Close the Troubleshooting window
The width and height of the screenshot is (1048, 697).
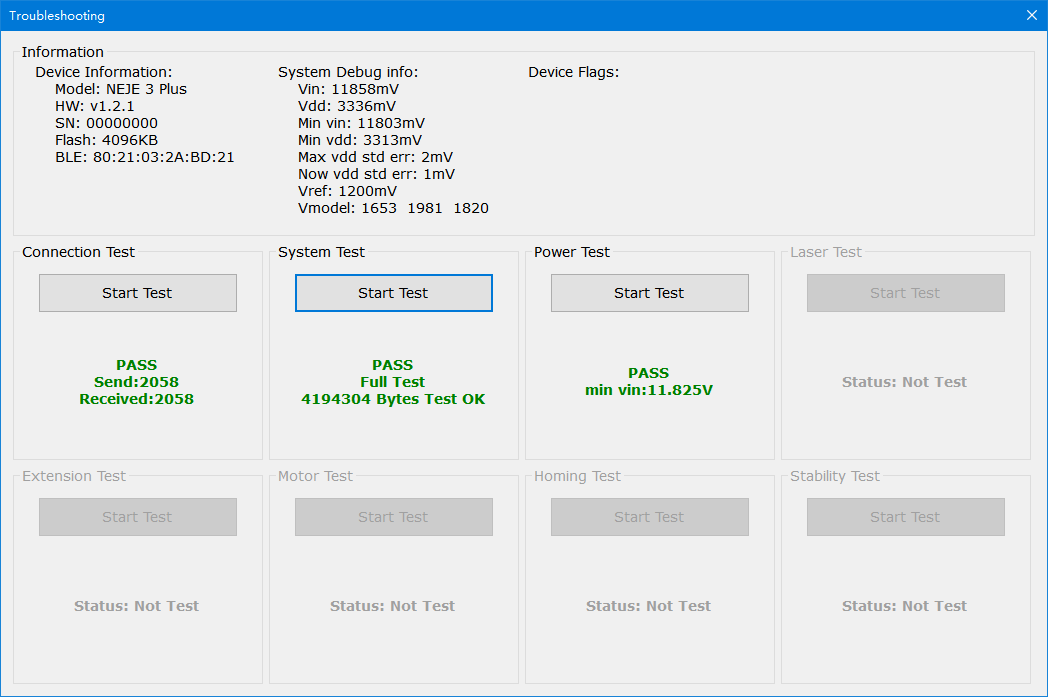[1032, 15]
